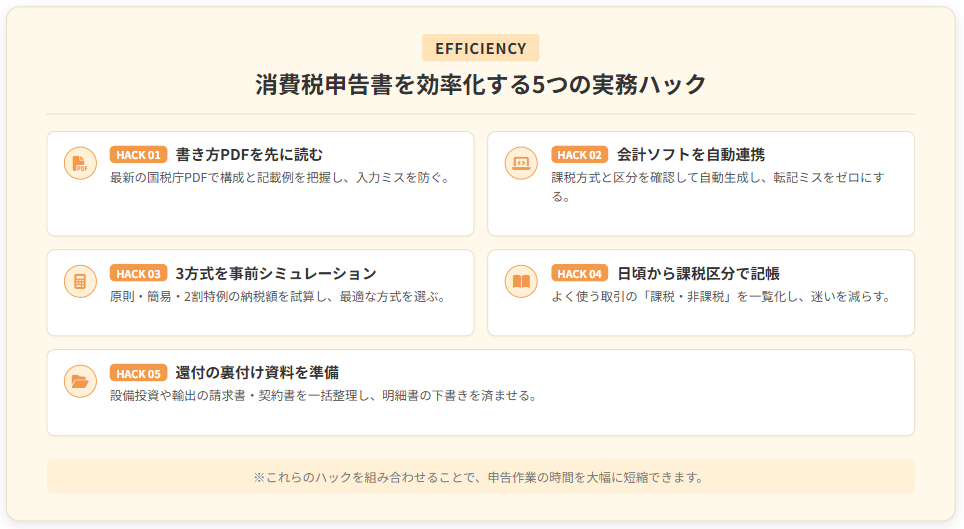
Task: Click the calculator icon beside HACK 03
Action: click(x=80, y=282)
